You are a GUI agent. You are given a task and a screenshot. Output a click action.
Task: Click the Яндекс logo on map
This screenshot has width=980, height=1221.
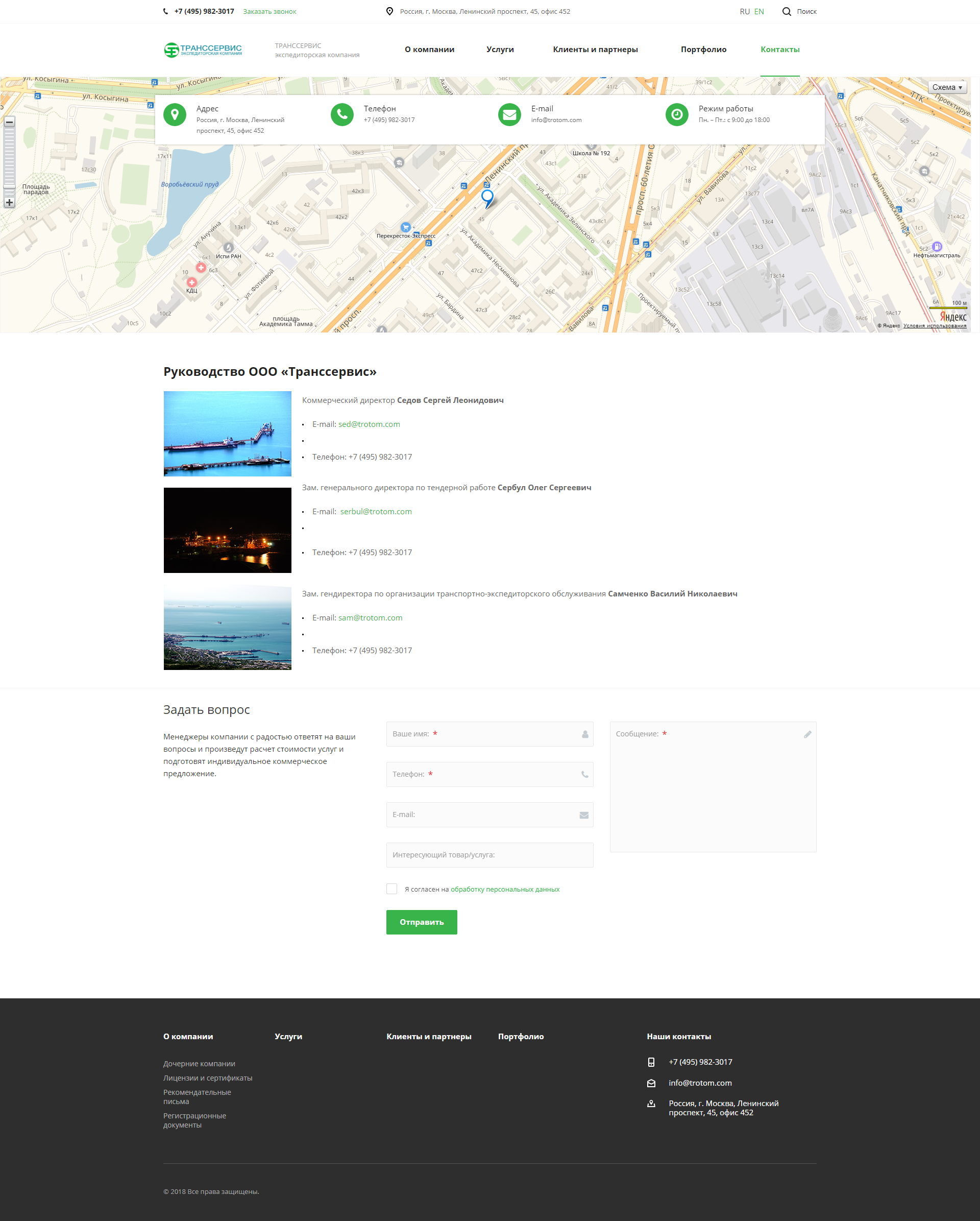click(953, 317)
